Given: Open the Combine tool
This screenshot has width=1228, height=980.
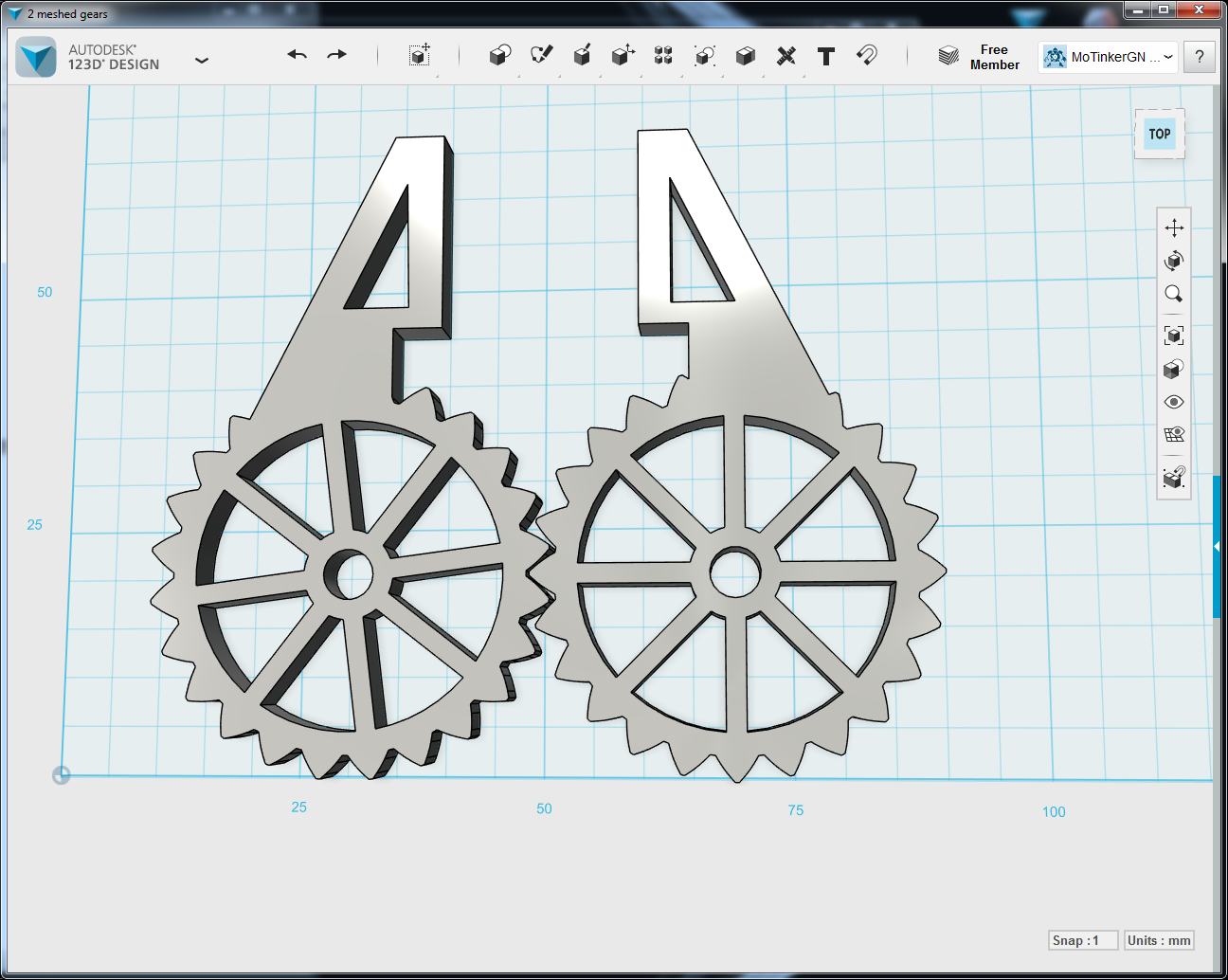Looking at the screenshot, I should click(x=744, y=56).
